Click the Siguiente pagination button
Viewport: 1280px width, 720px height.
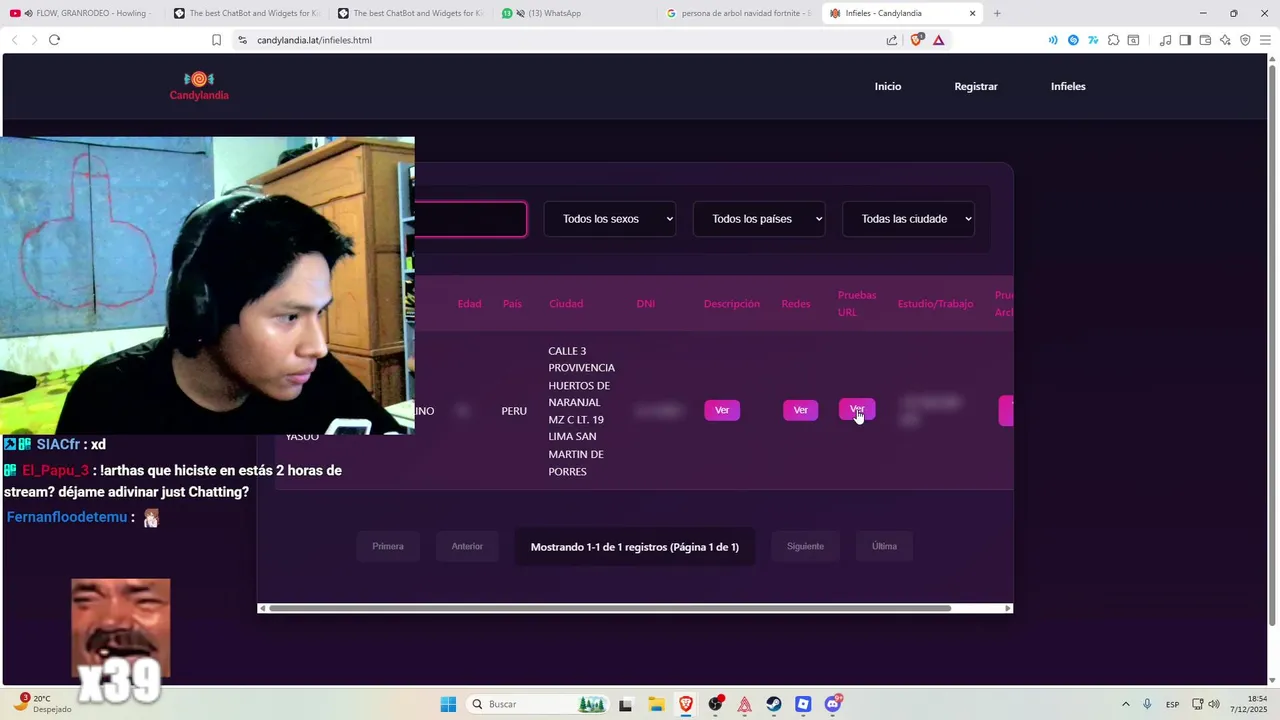click(x=805, y=546)
